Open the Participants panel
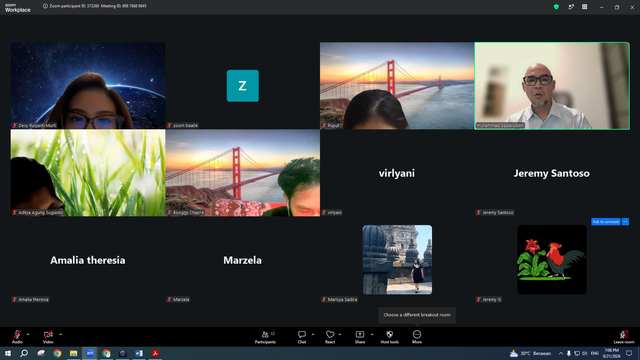640x360 pixels. (x=265, y=337)
